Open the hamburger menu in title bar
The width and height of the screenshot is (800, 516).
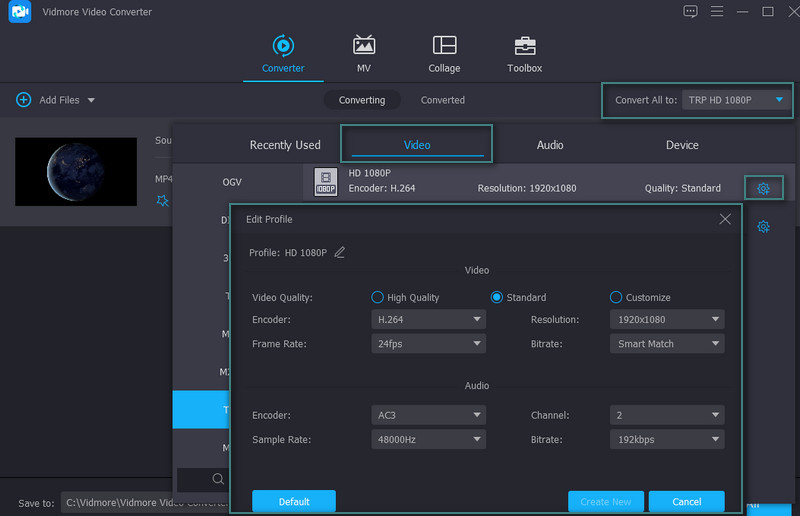[x=717, y=11]
